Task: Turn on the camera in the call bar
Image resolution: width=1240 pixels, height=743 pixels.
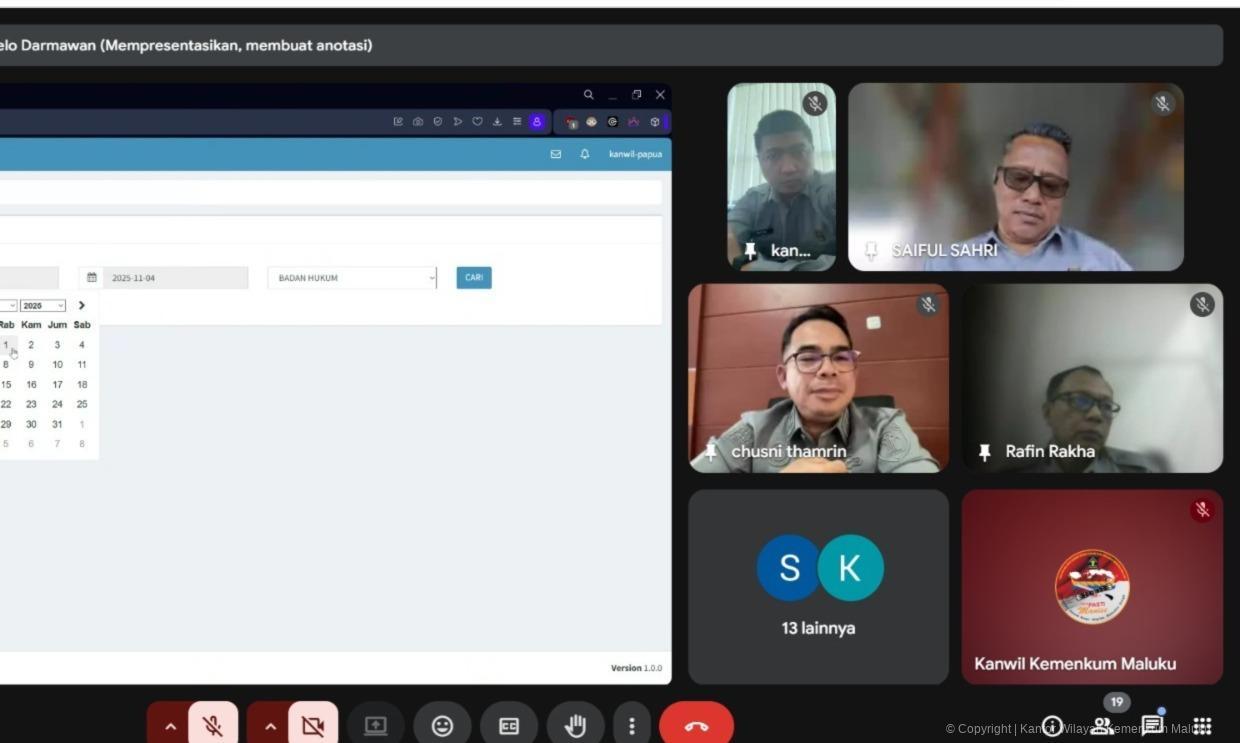Action: pos(313,726)
